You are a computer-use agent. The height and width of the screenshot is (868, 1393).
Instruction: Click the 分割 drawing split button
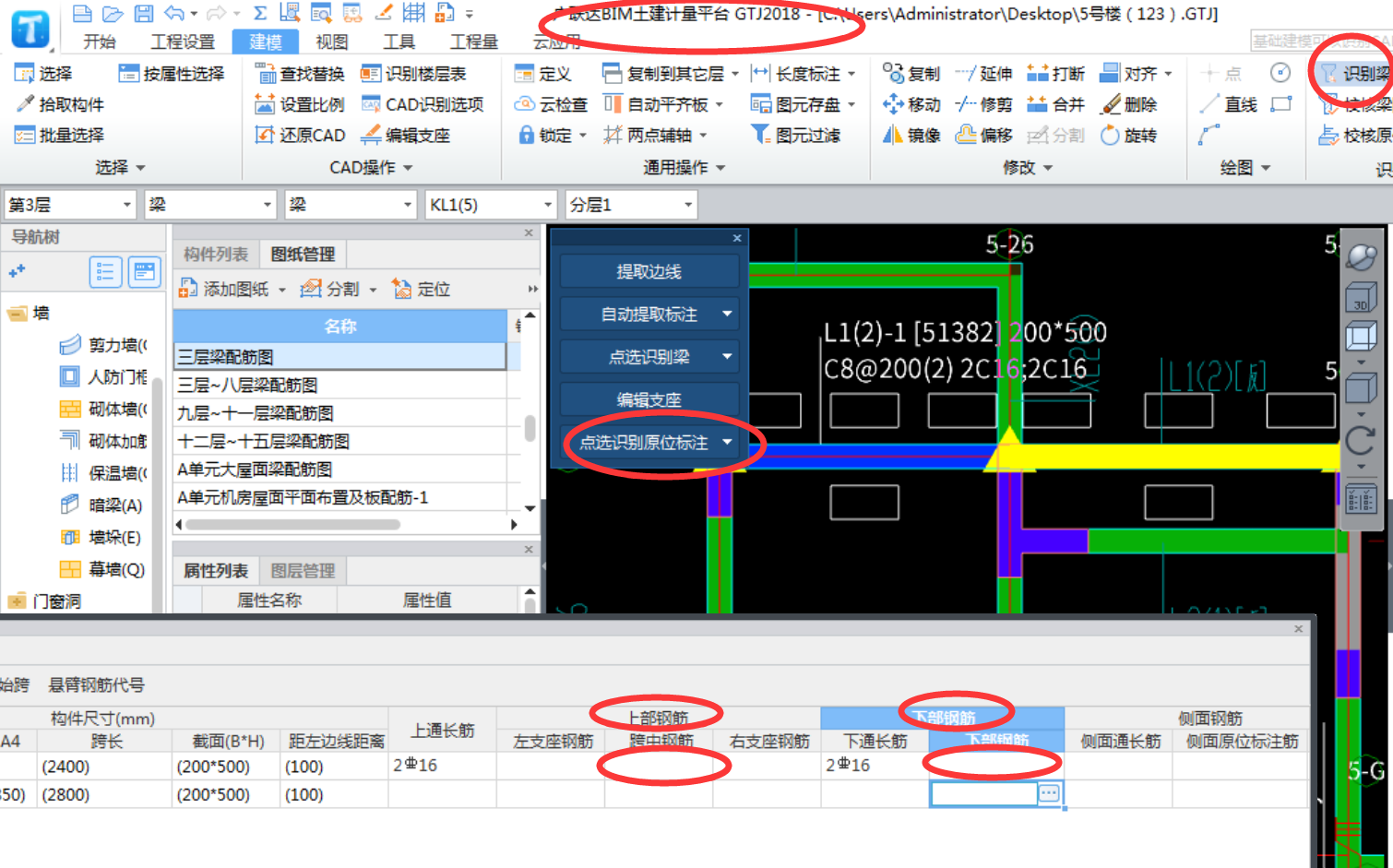[x=330, y=290]
